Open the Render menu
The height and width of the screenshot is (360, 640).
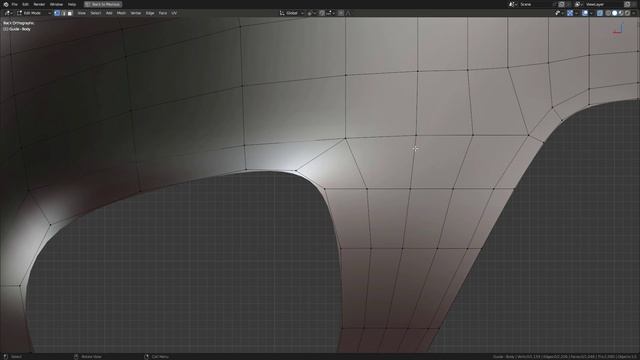pyautogui.click(x=39, y=4)
